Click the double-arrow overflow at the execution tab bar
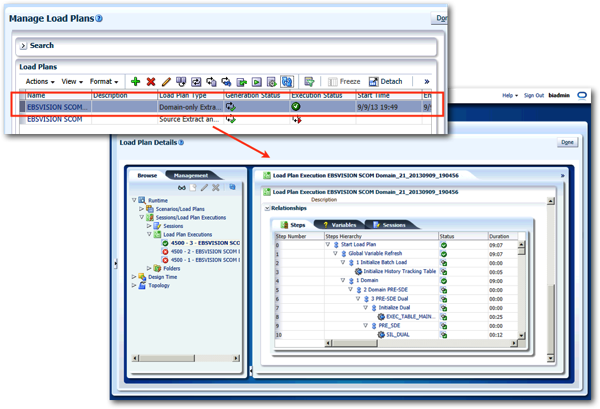 562,176
